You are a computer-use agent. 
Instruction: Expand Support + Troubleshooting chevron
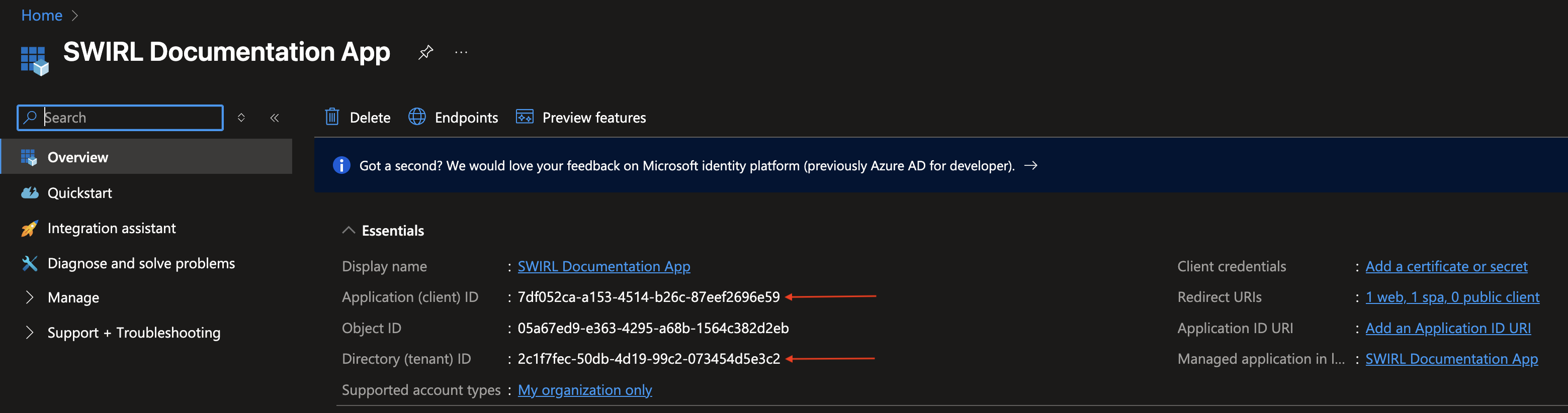(x=29, y=332)
